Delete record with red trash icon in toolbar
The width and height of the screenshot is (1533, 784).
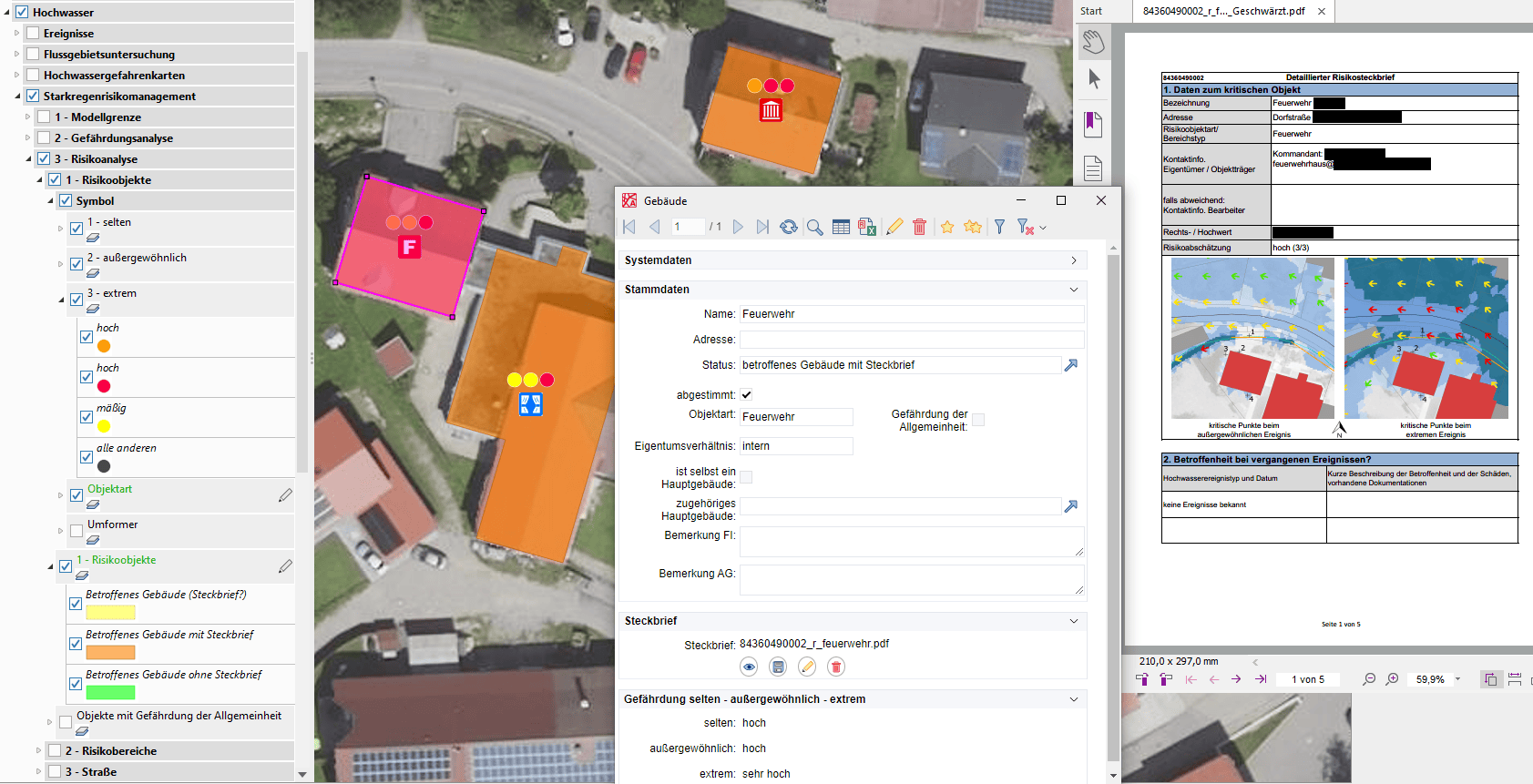tap(919, 227)
